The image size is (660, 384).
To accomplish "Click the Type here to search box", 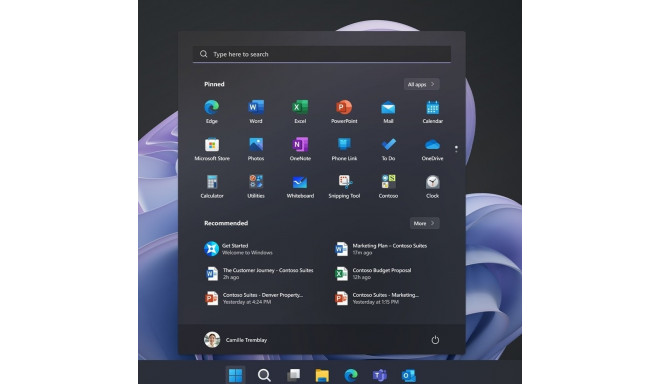I will tap(322, 54).
